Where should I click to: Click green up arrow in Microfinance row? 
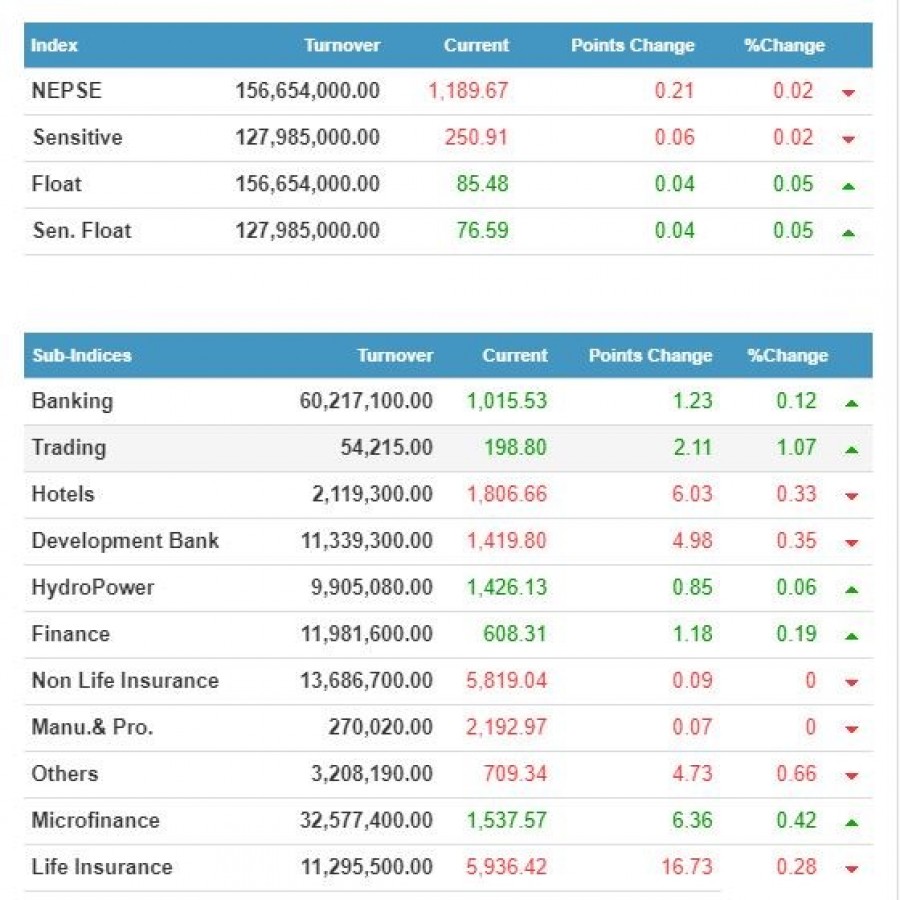tap(851, 822)
